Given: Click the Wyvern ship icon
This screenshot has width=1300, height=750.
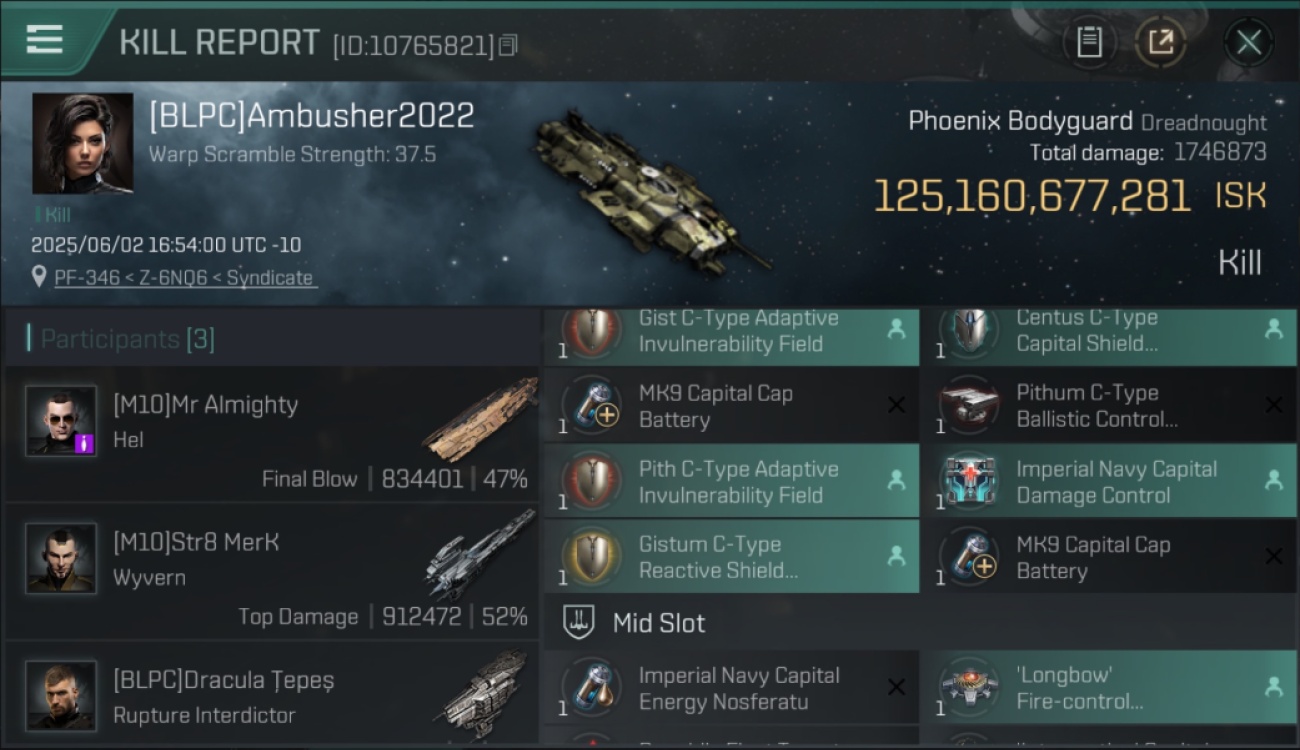Looking at the screenshot, I should click(480, 555).
